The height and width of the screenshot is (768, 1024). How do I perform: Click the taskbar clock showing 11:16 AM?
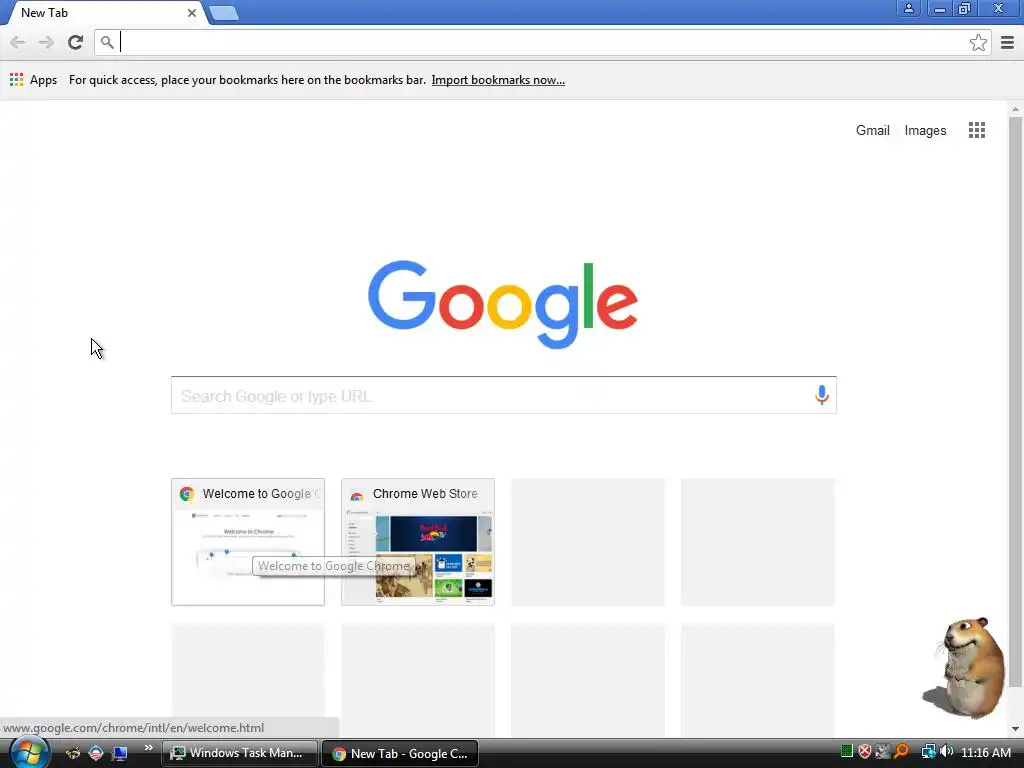tap(985, 752)
